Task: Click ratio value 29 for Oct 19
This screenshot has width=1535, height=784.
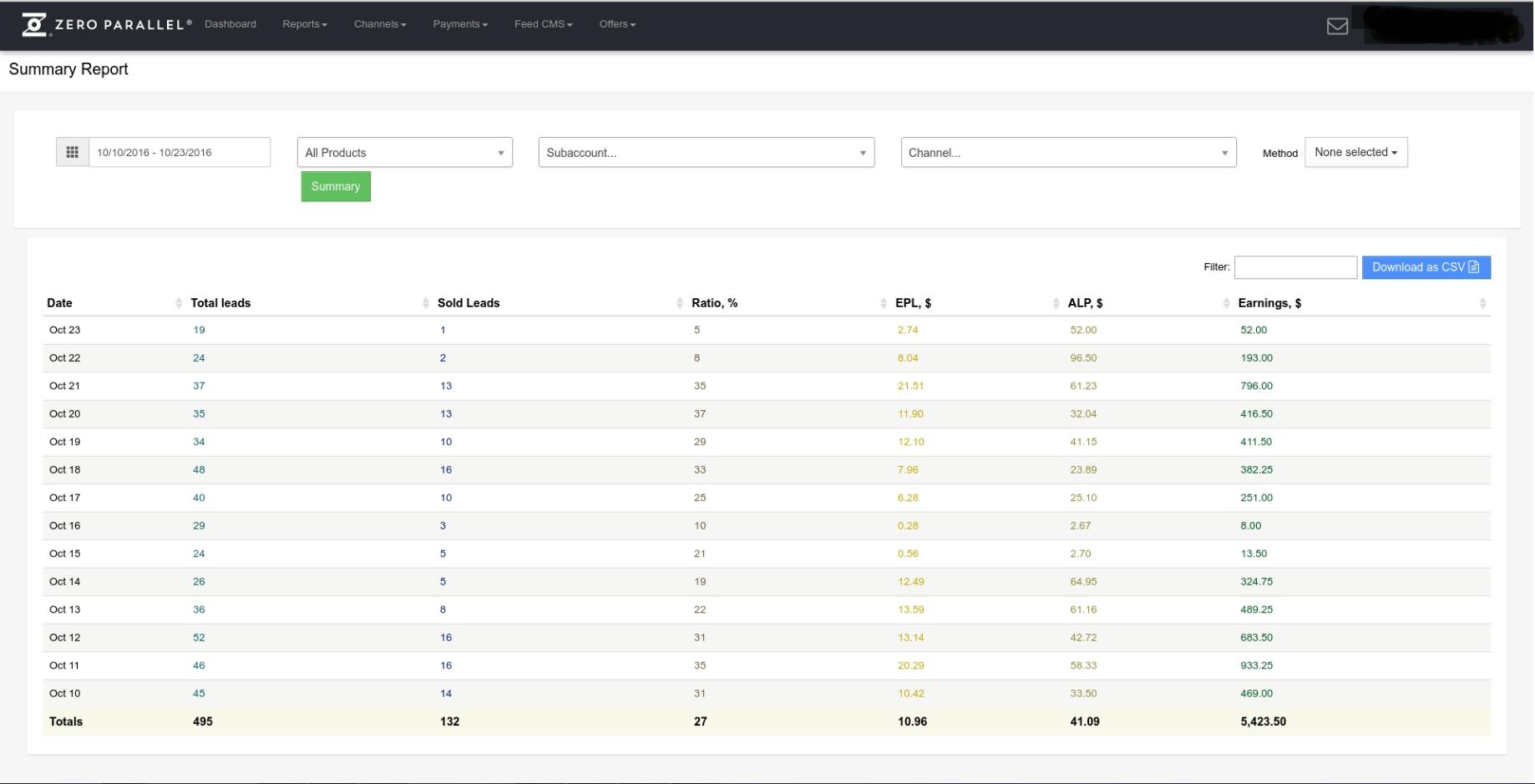Action: click(x=700, y=442)
